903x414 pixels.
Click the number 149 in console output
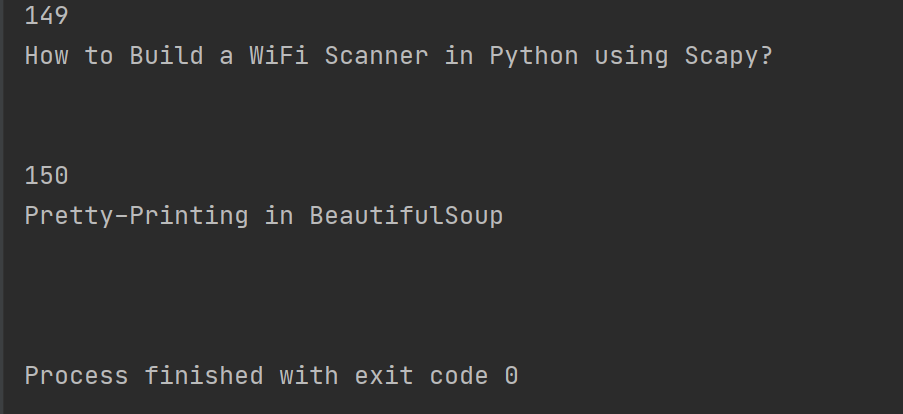pos(46,16)
